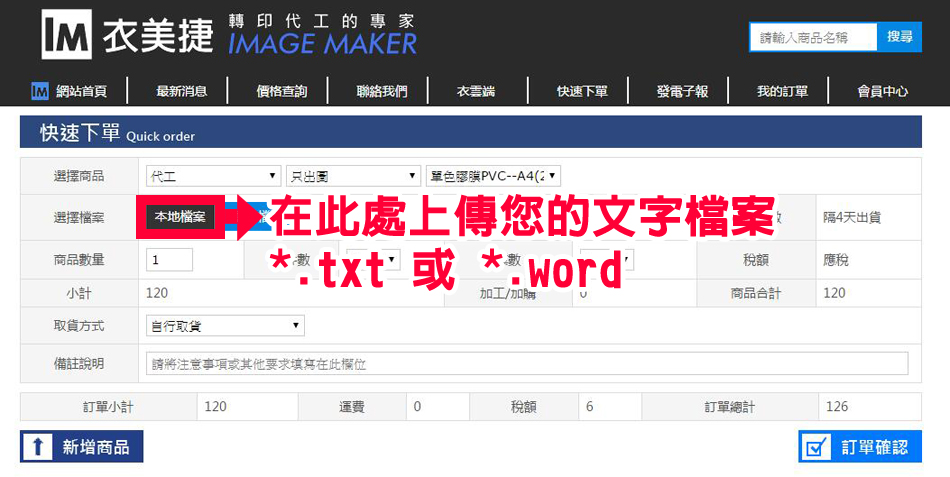950x477 pixels.
Task: Open the 最新消息 menu item
Action: click(182, 91)
